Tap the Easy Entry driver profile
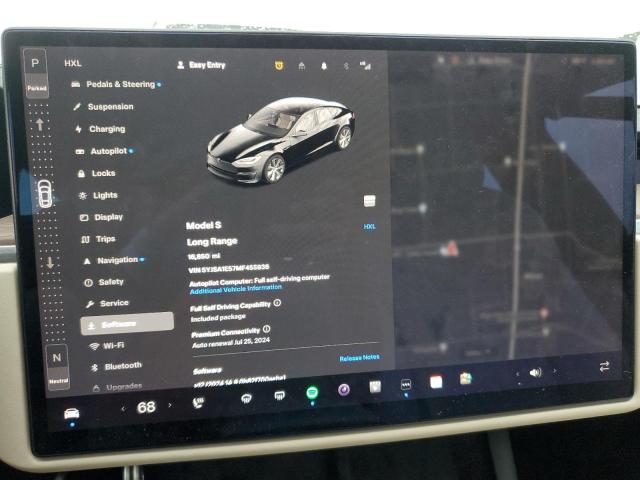The image size is (640, 480). [x=201, y=65]
